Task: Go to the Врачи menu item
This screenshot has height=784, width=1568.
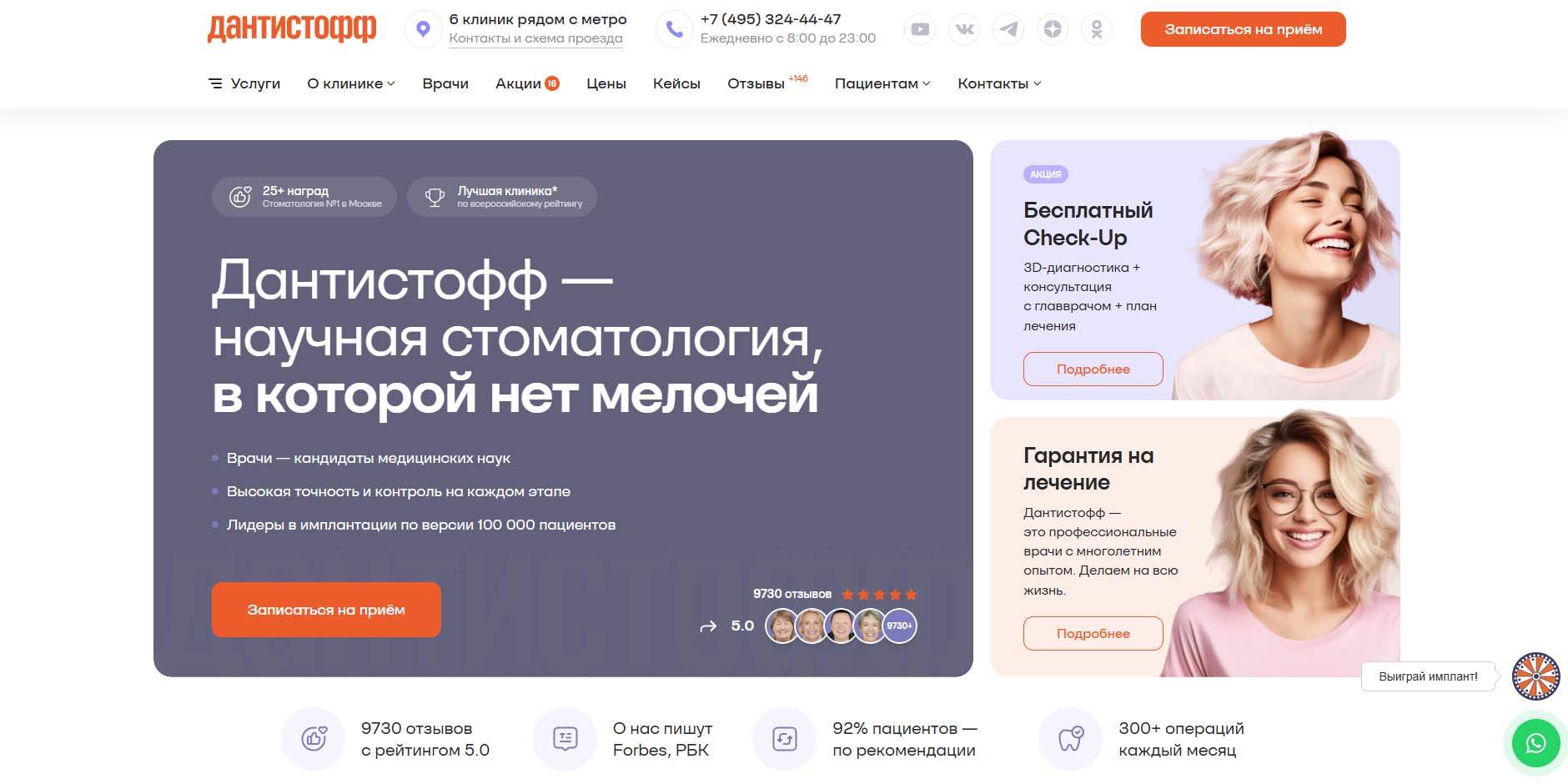Action: click(445, 83)
